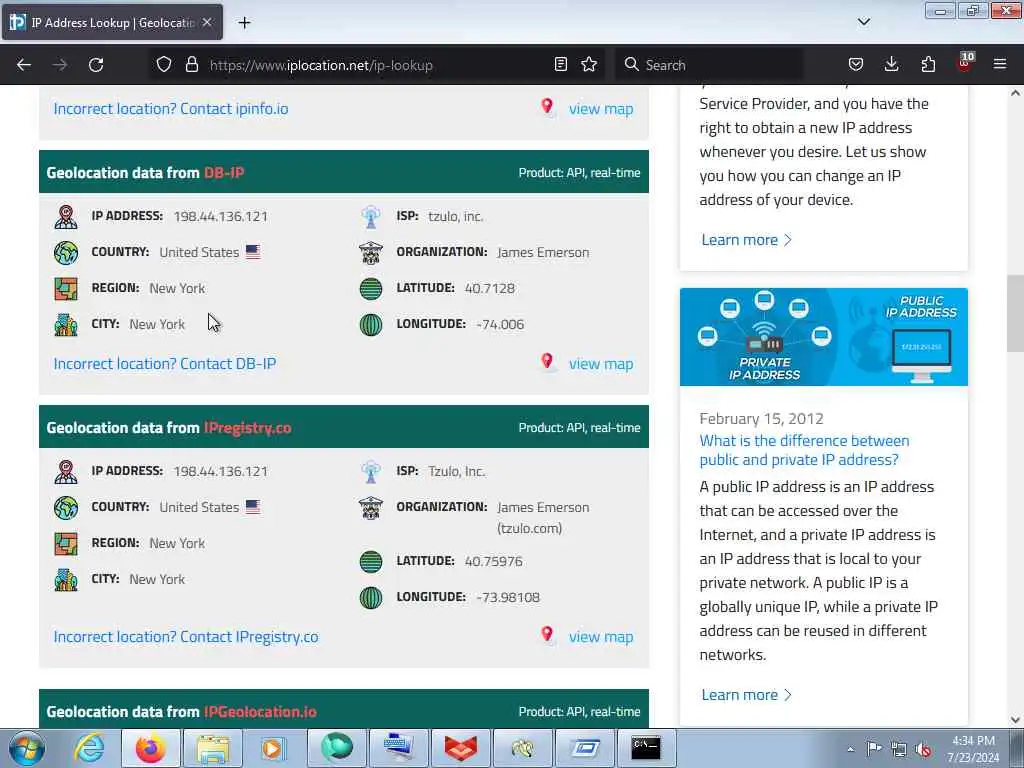The image size is (1024, 768).
Task: Open tracking protection shield icon
Action: pos(164,65)
